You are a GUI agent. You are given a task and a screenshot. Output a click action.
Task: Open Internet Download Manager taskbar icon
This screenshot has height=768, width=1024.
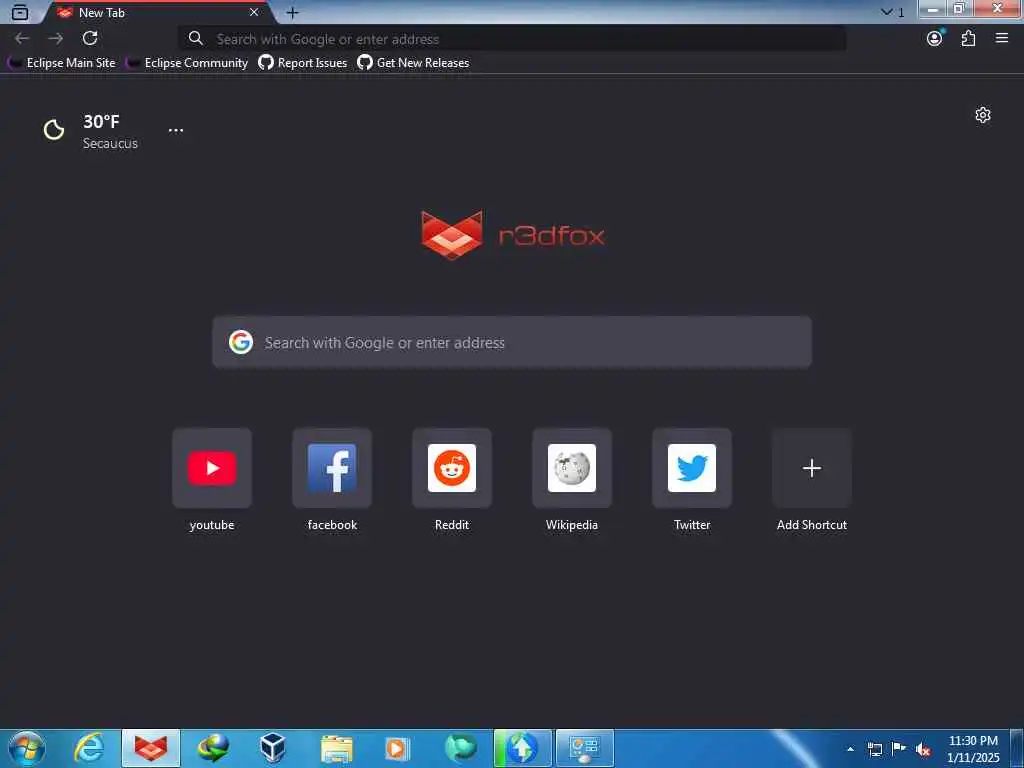[213, 748]
